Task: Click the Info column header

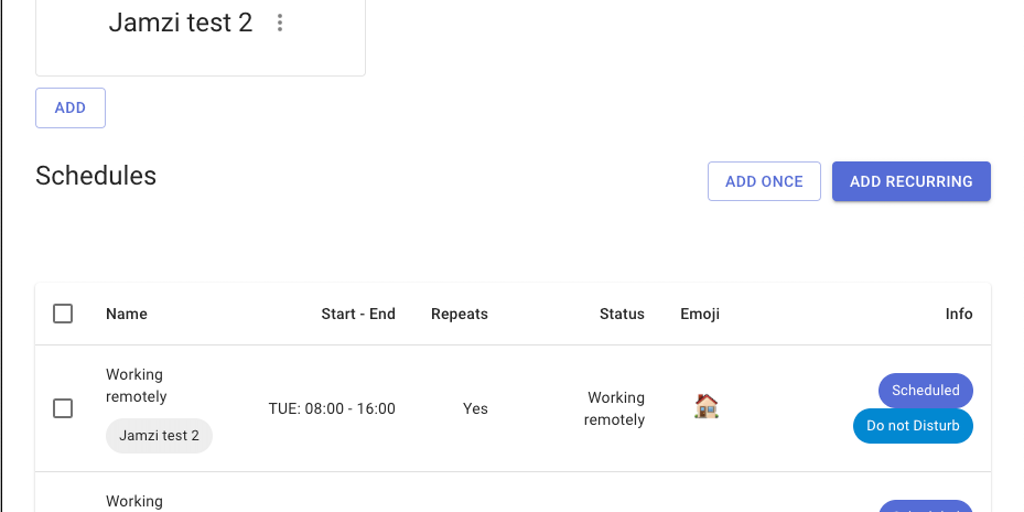Action: [958, 314]
